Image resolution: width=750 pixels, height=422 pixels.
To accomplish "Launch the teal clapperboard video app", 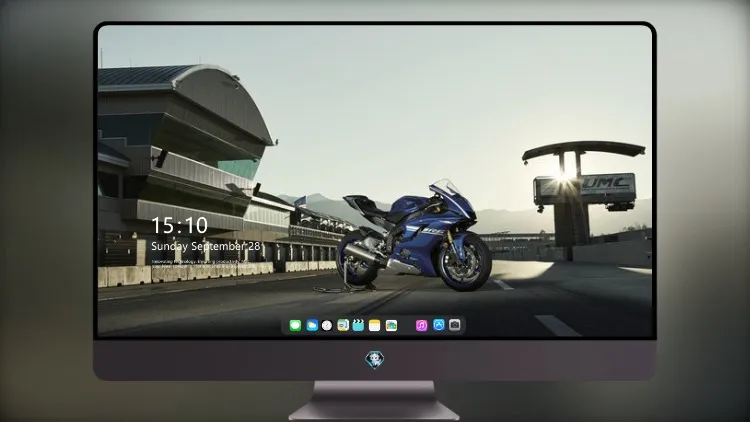I will 358,326.
